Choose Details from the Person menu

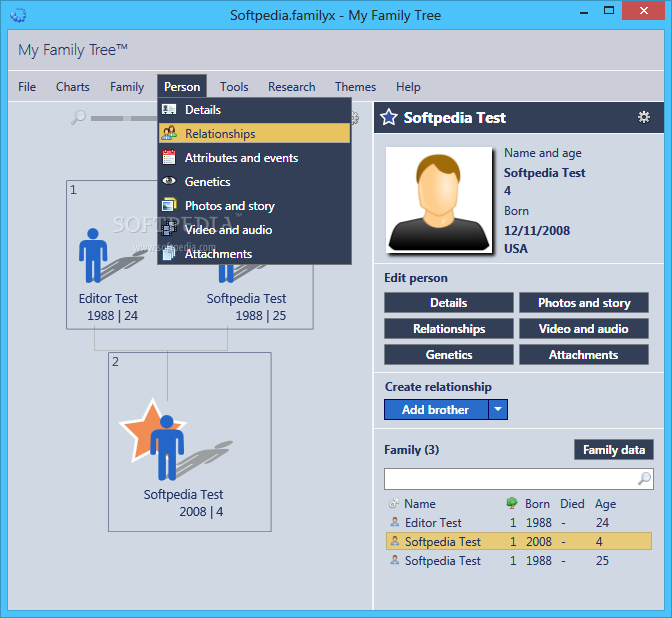255,110
